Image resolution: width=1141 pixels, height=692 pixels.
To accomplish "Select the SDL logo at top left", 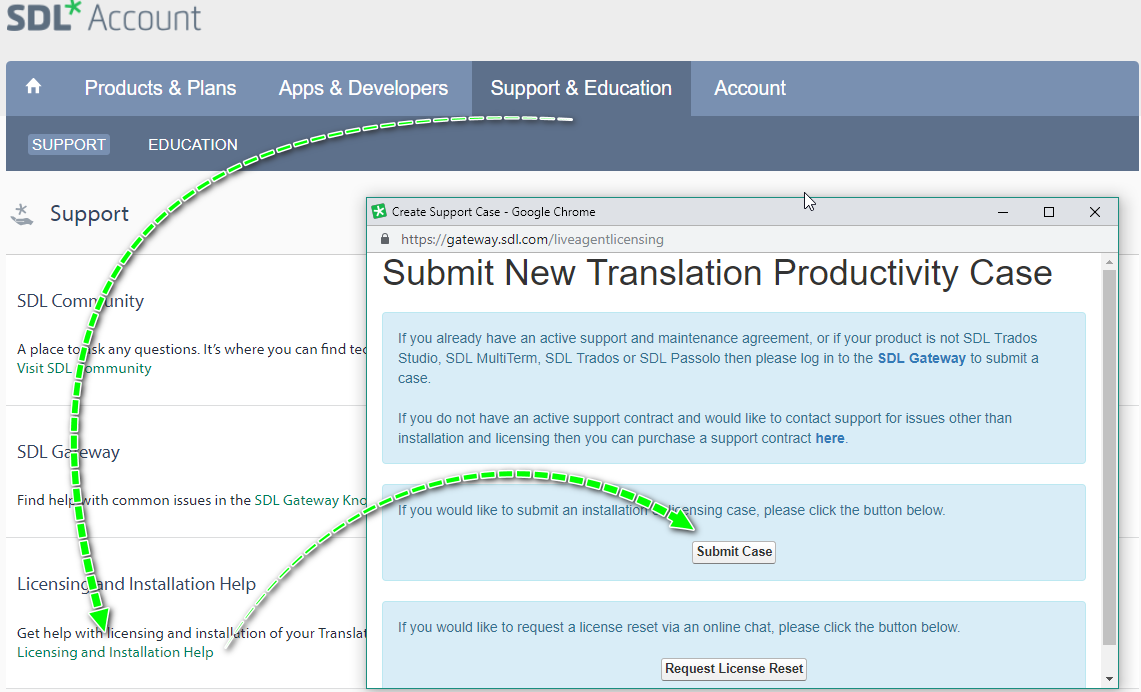I will pyautogui.click(x=40, y=17).
